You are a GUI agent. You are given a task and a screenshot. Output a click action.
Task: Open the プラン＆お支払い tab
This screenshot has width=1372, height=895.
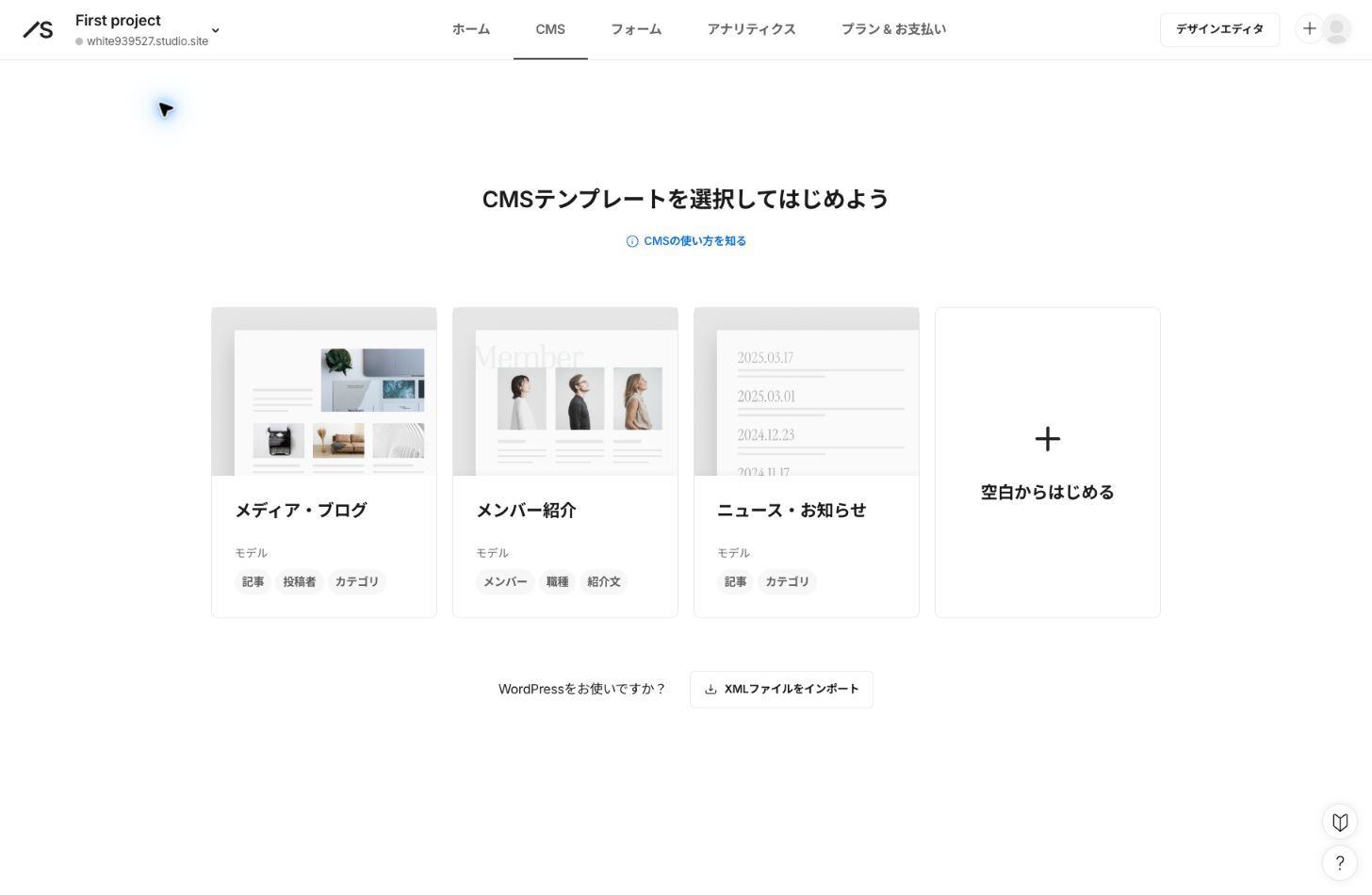[x=893, y=29]
